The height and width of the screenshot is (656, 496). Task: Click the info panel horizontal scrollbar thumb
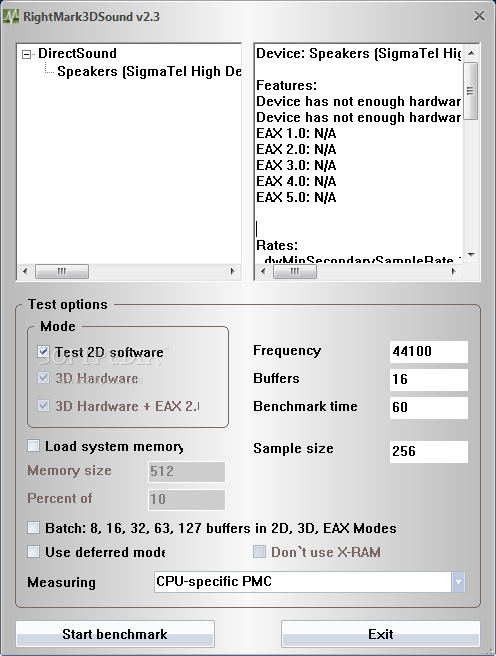pyautogui.click(x=295, y=272)
